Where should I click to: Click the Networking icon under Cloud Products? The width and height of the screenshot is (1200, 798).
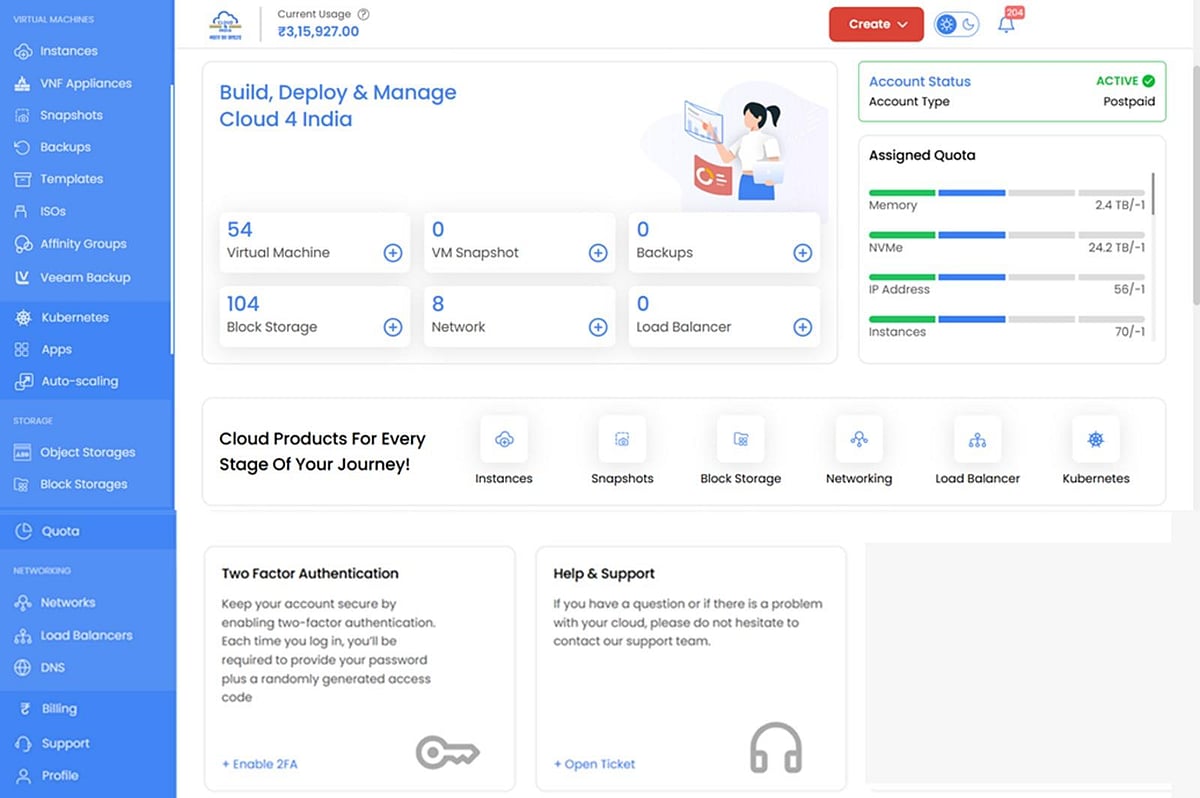tap(859, 439)
